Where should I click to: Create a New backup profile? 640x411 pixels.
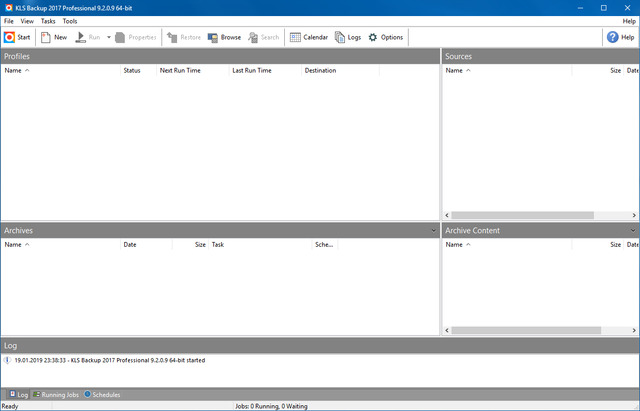[46, 37]
